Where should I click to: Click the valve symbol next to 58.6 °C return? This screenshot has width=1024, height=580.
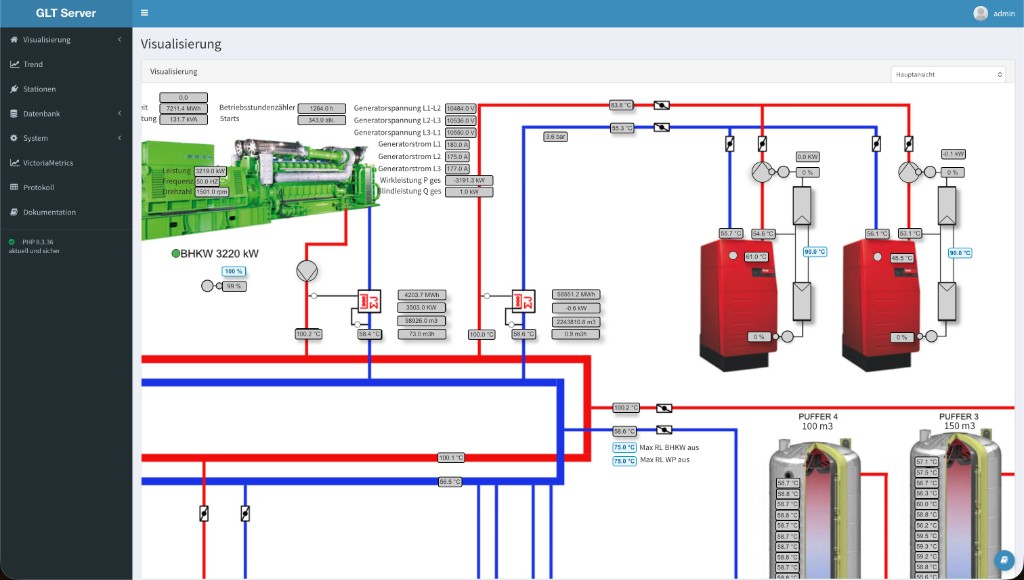coord(664,430)
